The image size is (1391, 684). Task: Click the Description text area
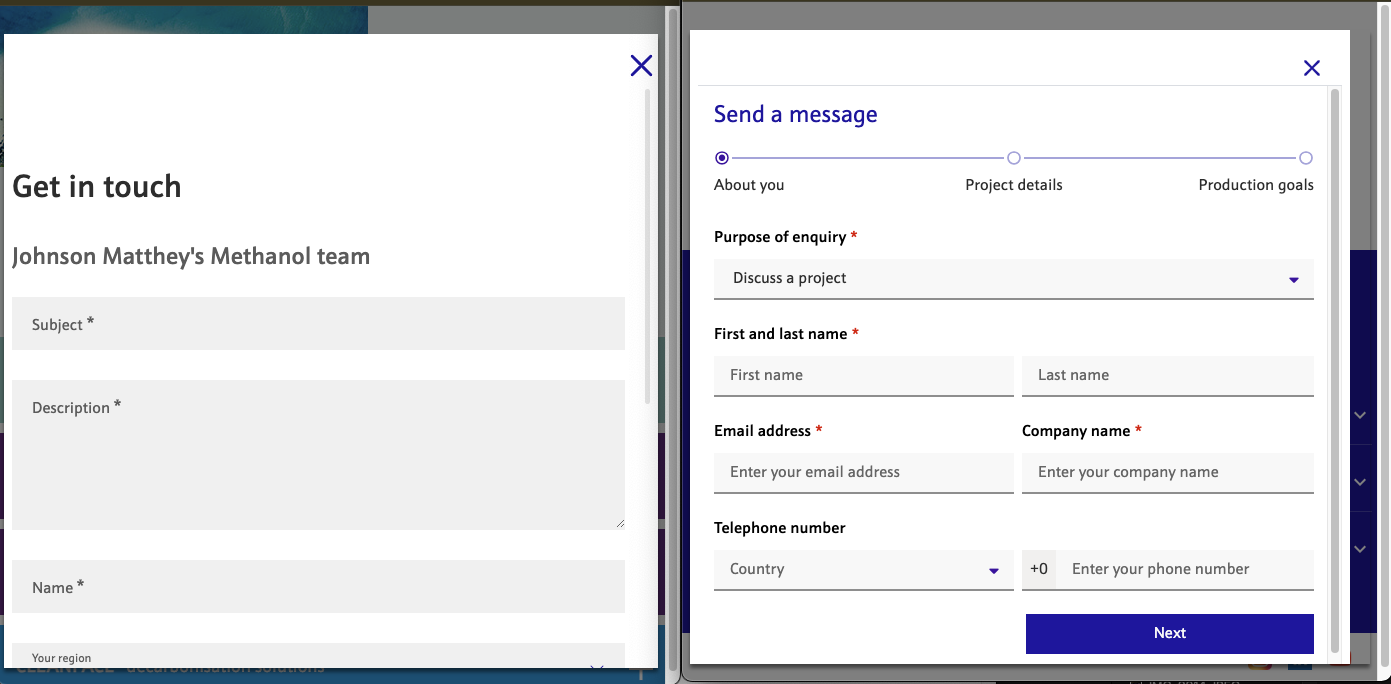coord(318,455)
